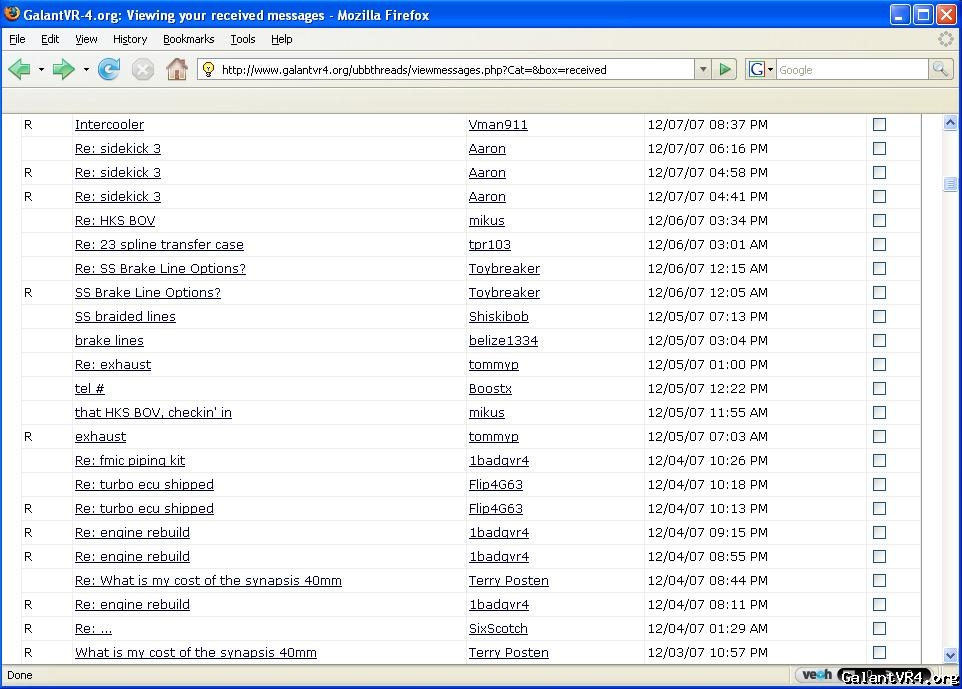Open the Bookmarks menu
Screen dimensions: 962x689
188,39
